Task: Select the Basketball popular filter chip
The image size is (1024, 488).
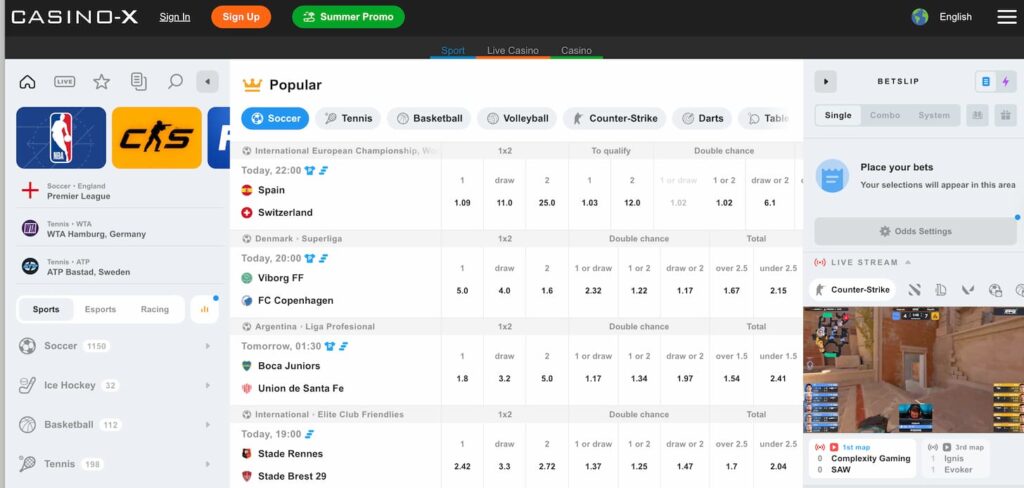Action: coord(428,118)
